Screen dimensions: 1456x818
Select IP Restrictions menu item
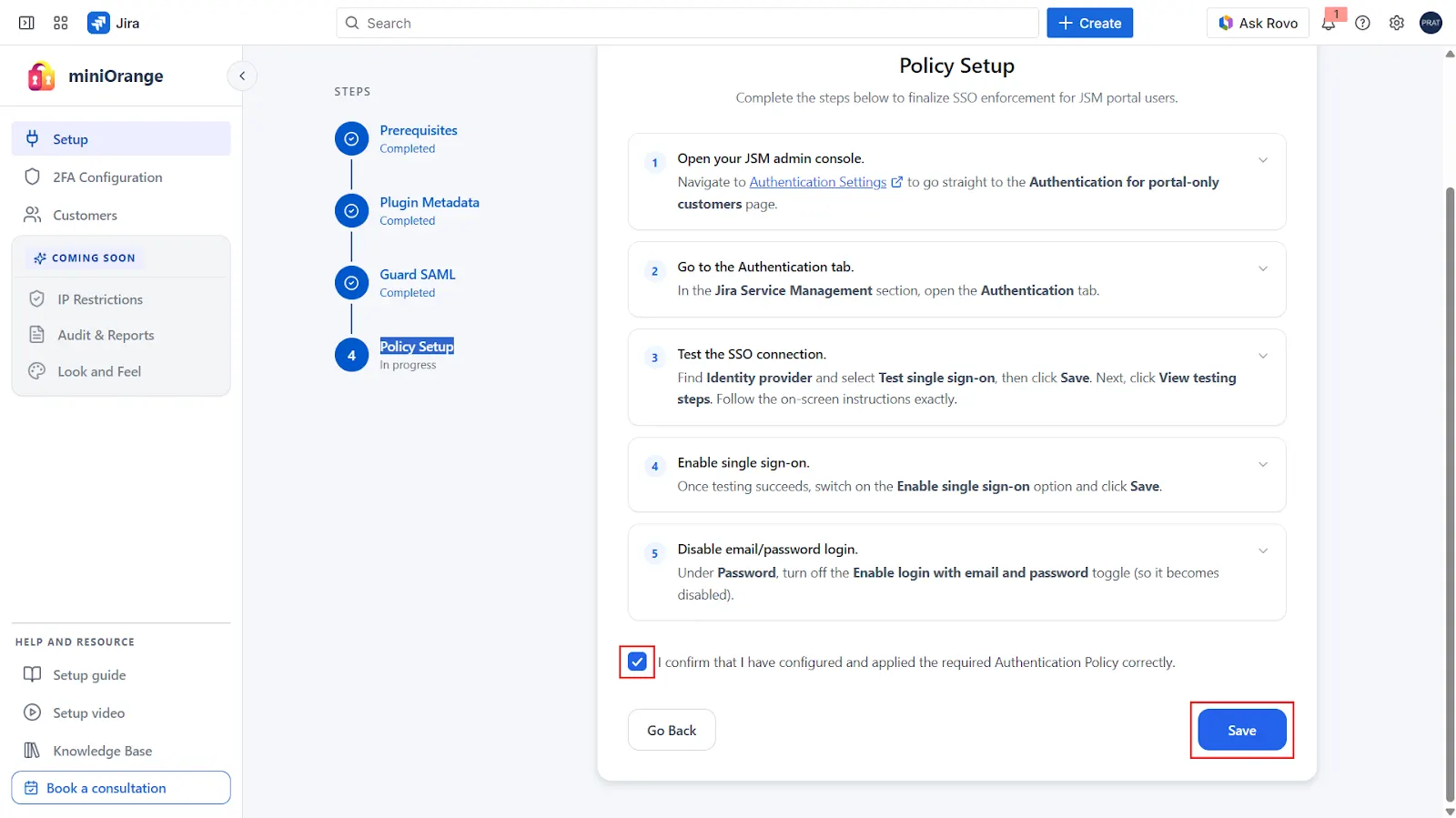tap(121, 298)
